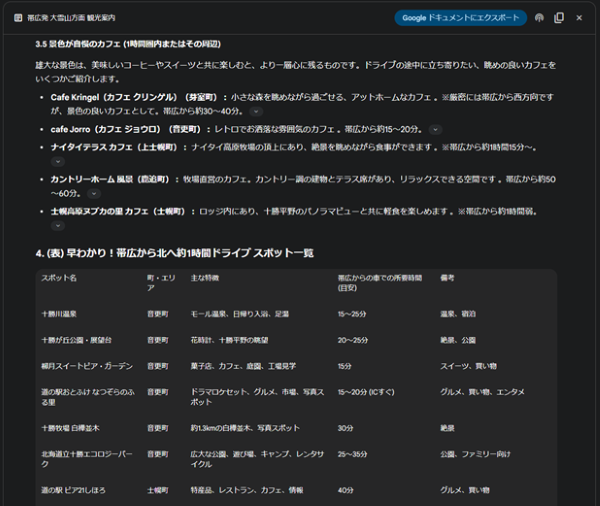Click the features cell 花時計、十勝平野の眺望

pos(229,340)
